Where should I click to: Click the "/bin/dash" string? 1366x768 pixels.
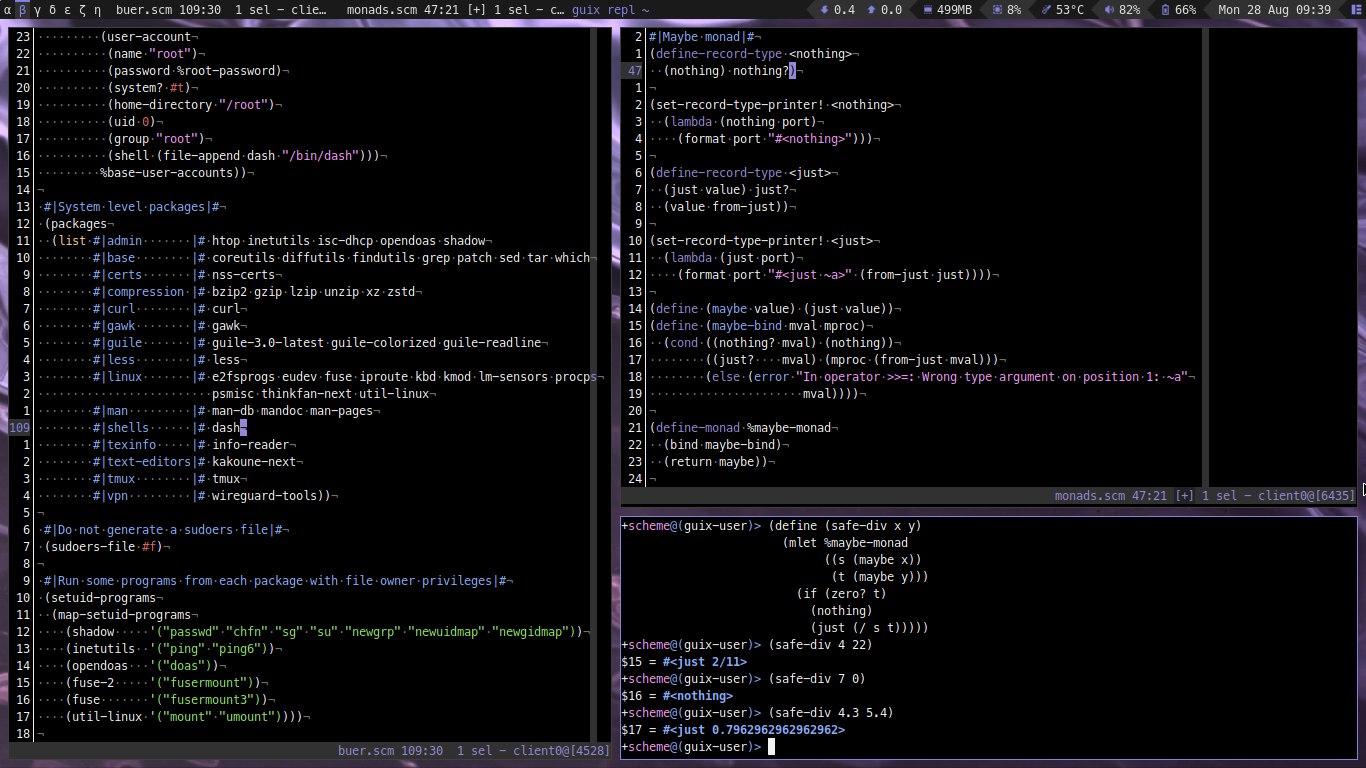tap(322, 156)
